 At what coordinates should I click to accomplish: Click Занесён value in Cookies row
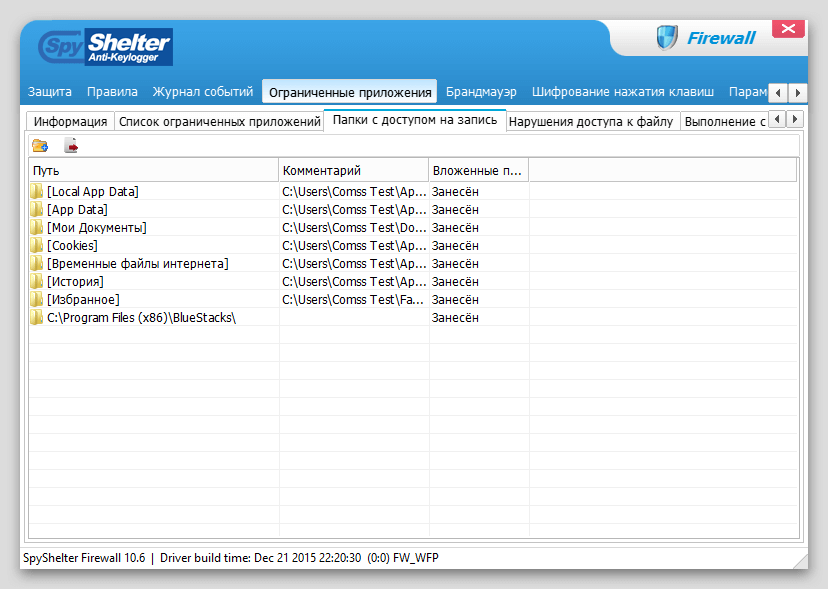455,245
